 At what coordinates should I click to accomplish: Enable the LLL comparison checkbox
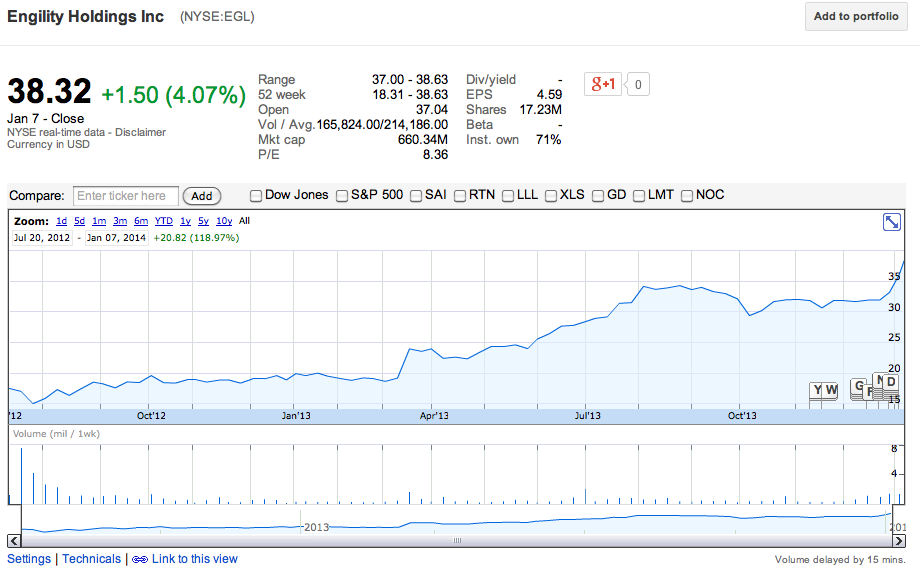(508, 196)
